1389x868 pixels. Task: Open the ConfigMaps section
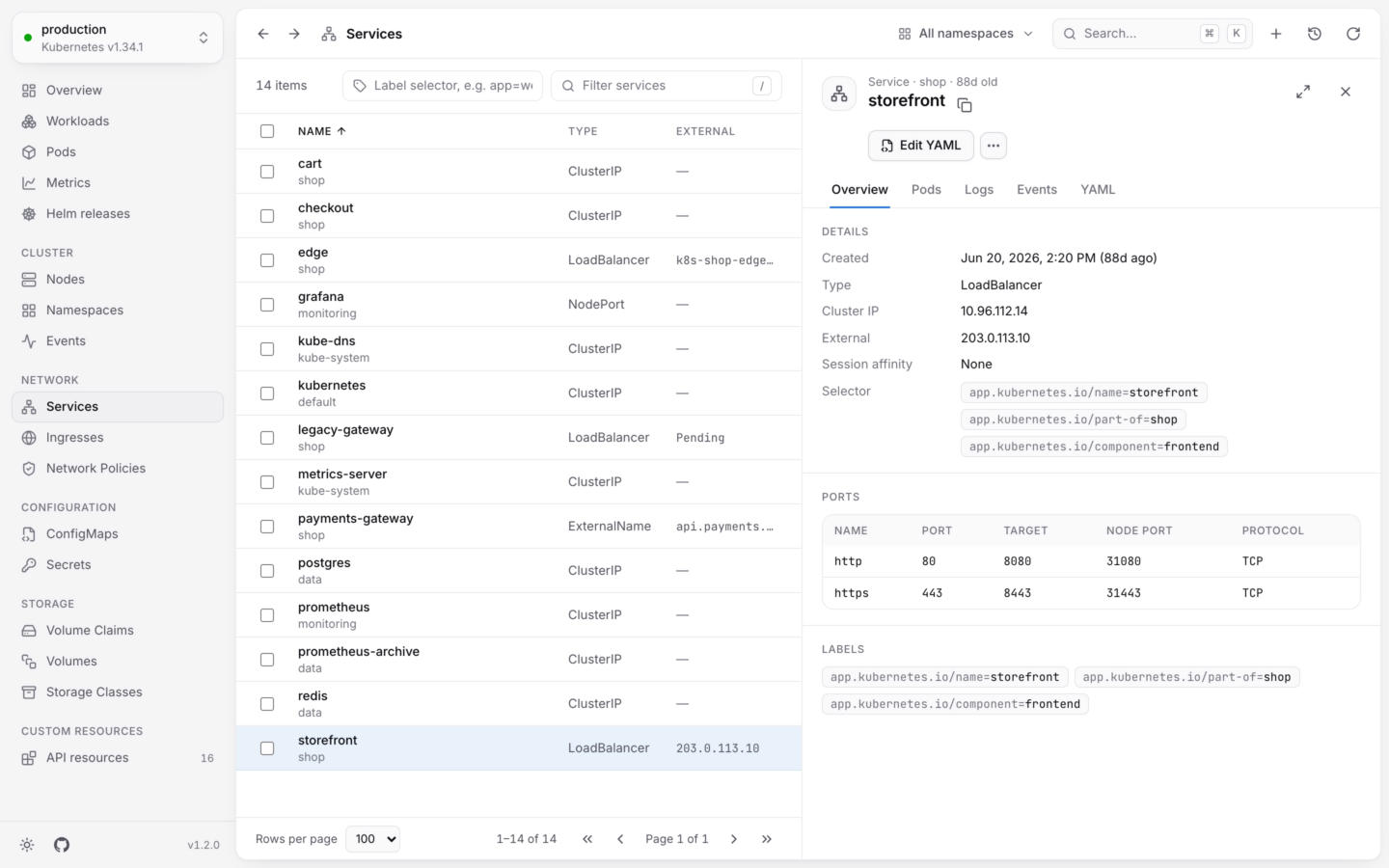coord(118,534)
